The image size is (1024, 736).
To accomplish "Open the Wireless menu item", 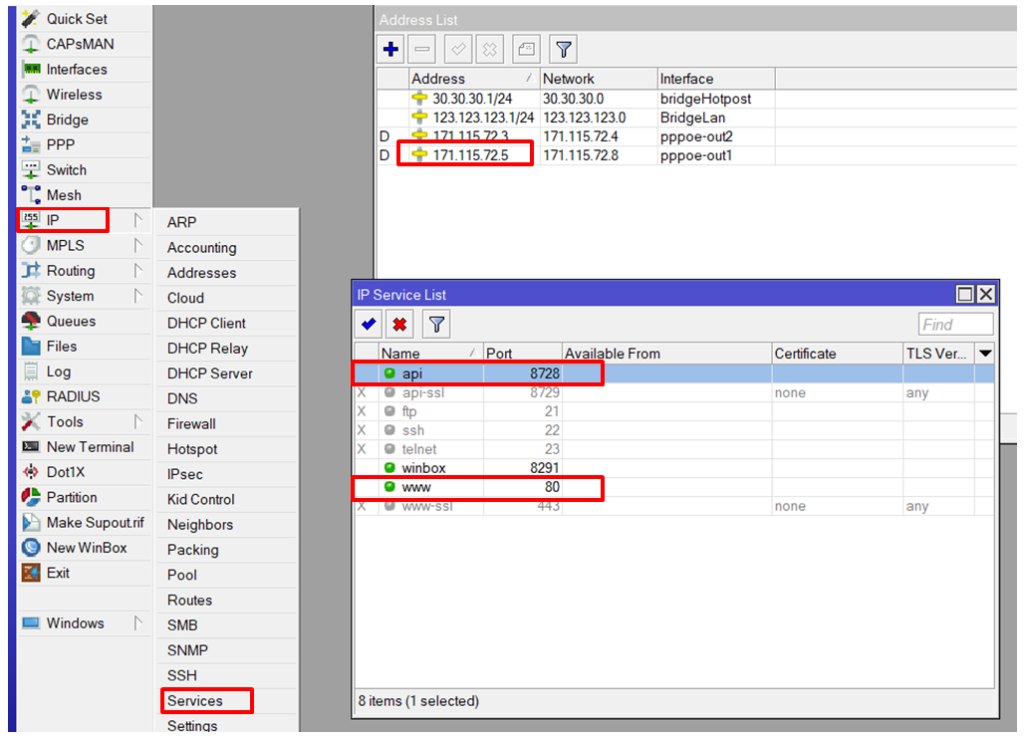I will [74, 94].
